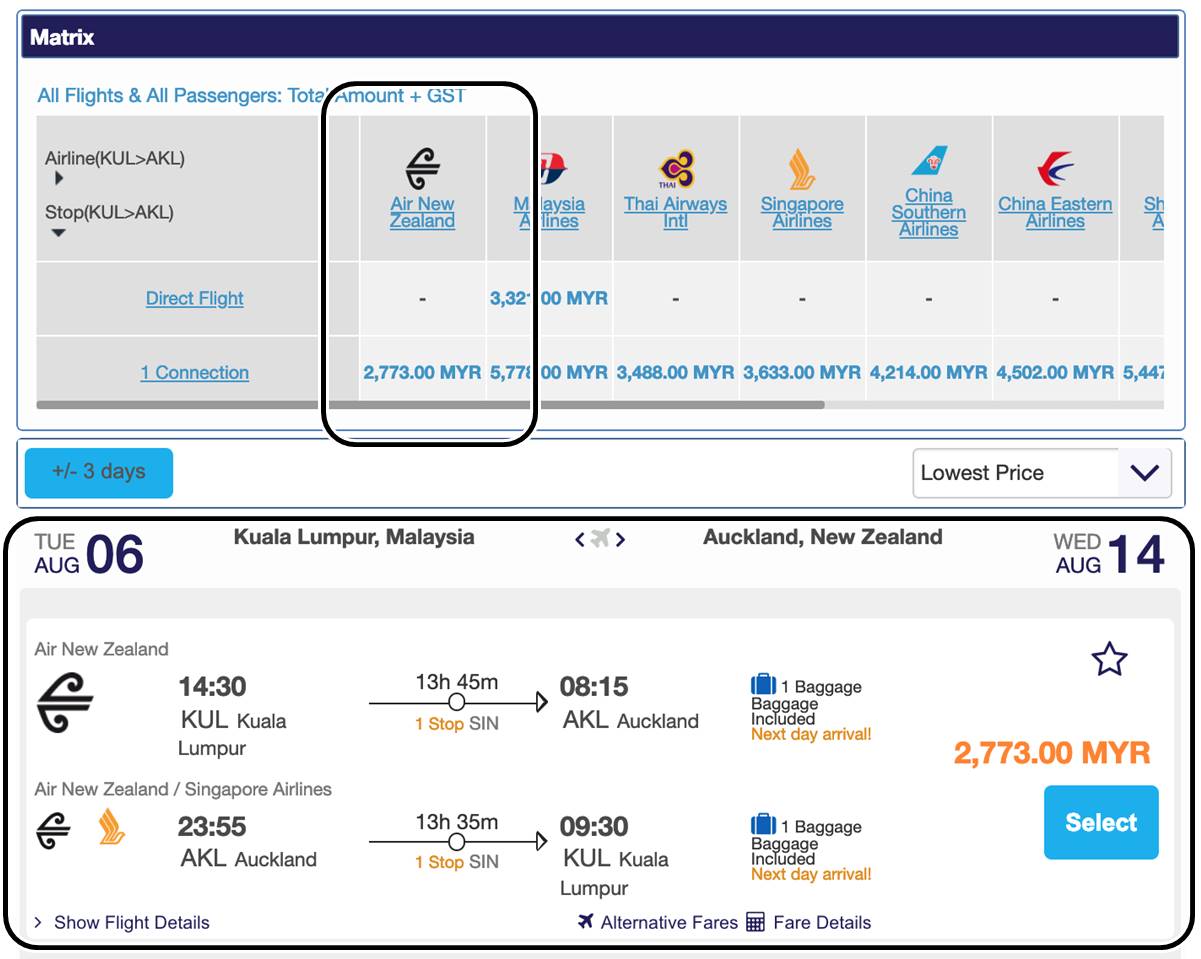
Task: Click the China Eastern Airlines link
Action: (1055, 213)
